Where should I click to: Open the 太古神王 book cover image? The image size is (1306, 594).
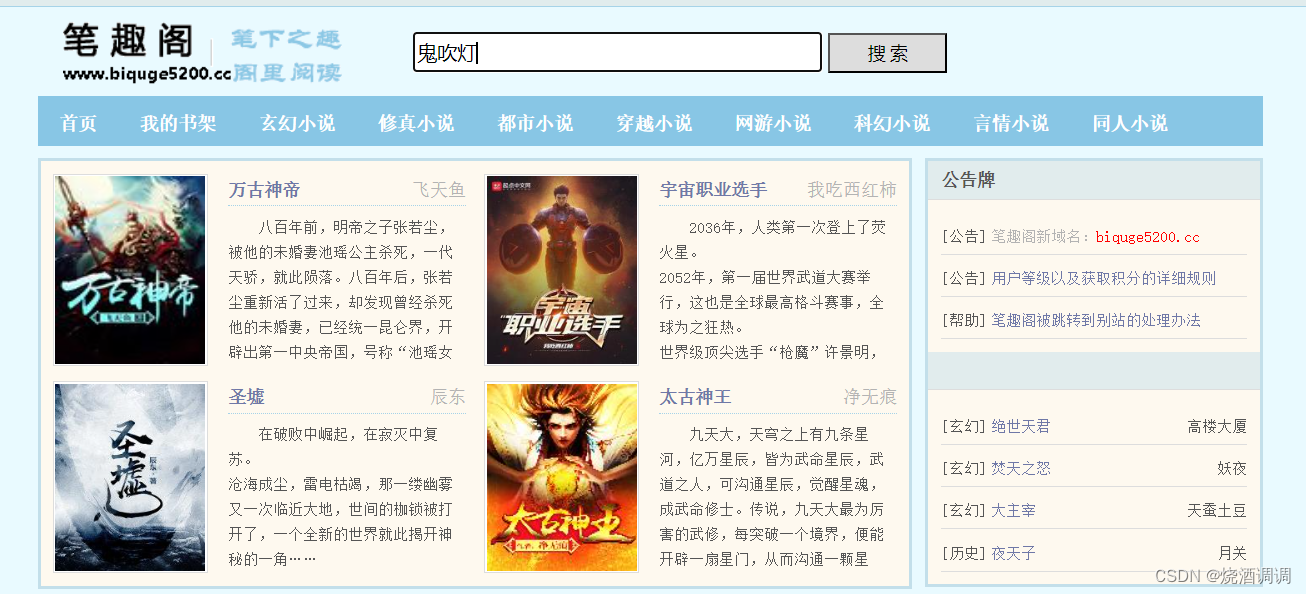(562, 478)
